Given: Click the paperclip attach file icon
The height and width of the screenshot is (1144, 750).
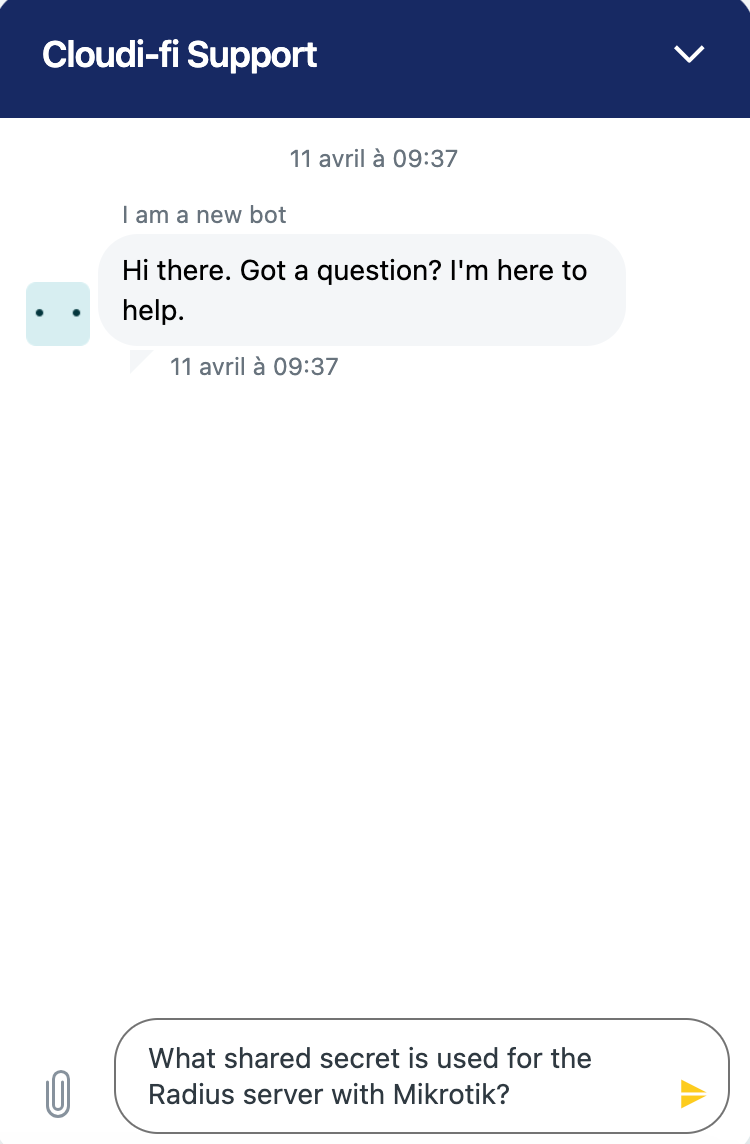Looking at the screenshot, I should 59,1093.
